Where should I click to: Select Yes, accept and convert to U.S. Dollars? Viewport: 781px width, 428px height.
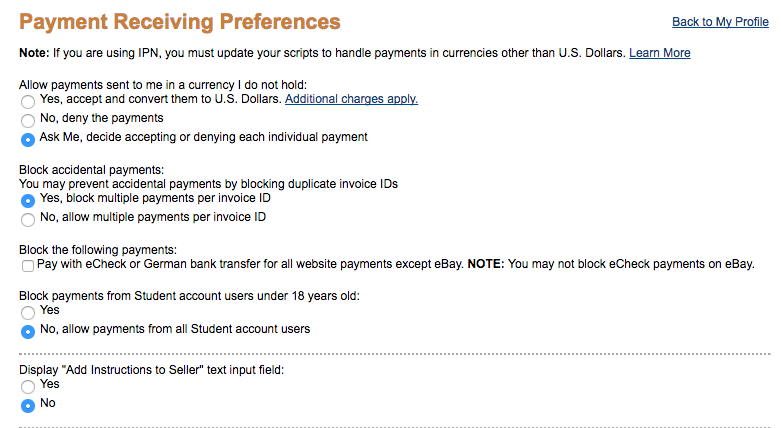28,102
